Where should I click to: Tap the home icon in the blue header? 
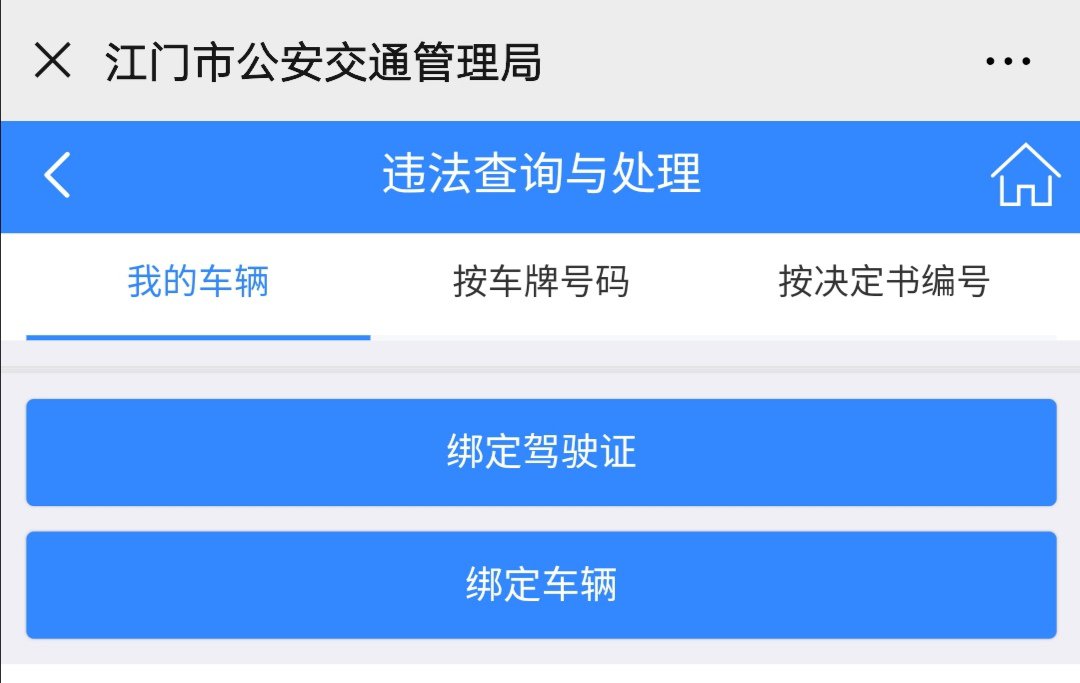click(1025, 175)
